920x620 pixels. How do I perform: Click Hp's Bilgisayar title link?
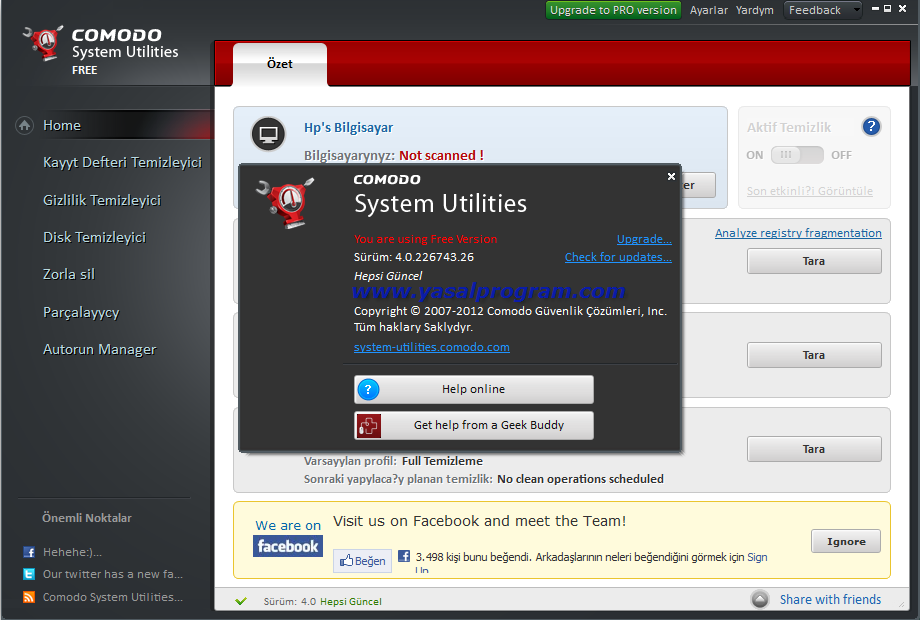click(x=349, y=128)
